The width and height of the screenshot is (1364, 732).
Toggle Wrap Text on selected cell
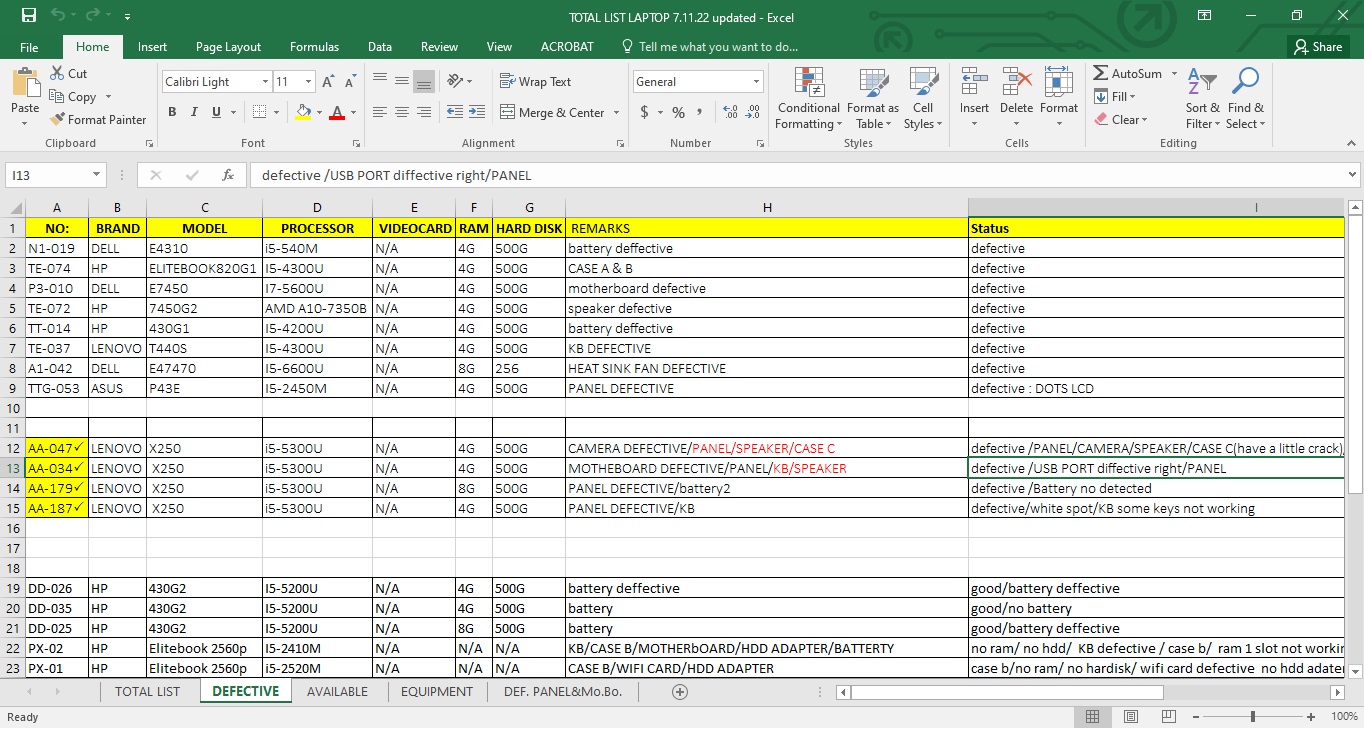click(x=536, y=82)
